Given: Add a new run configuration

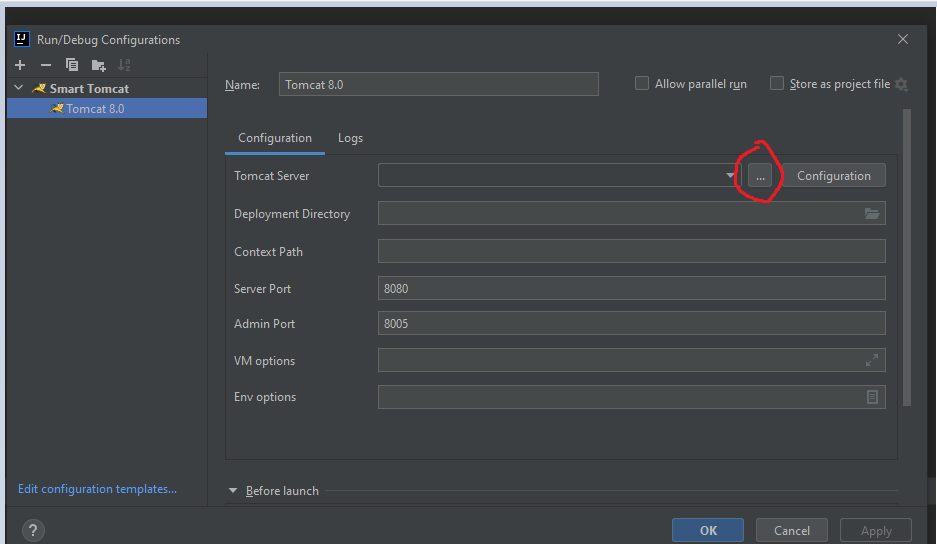Looking at the screenshot, I should coord(20,65).
